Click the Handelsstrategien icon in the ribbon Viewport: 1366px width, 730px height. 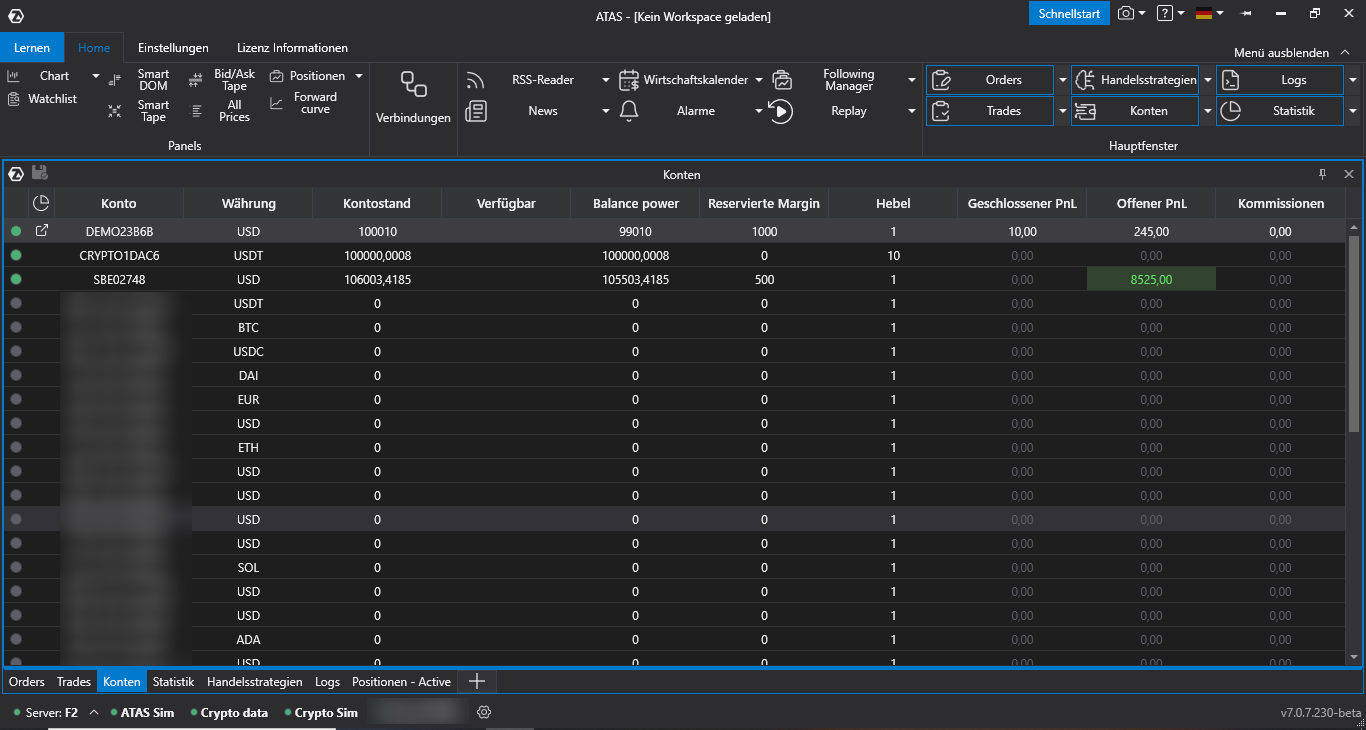pos(1086,80)
